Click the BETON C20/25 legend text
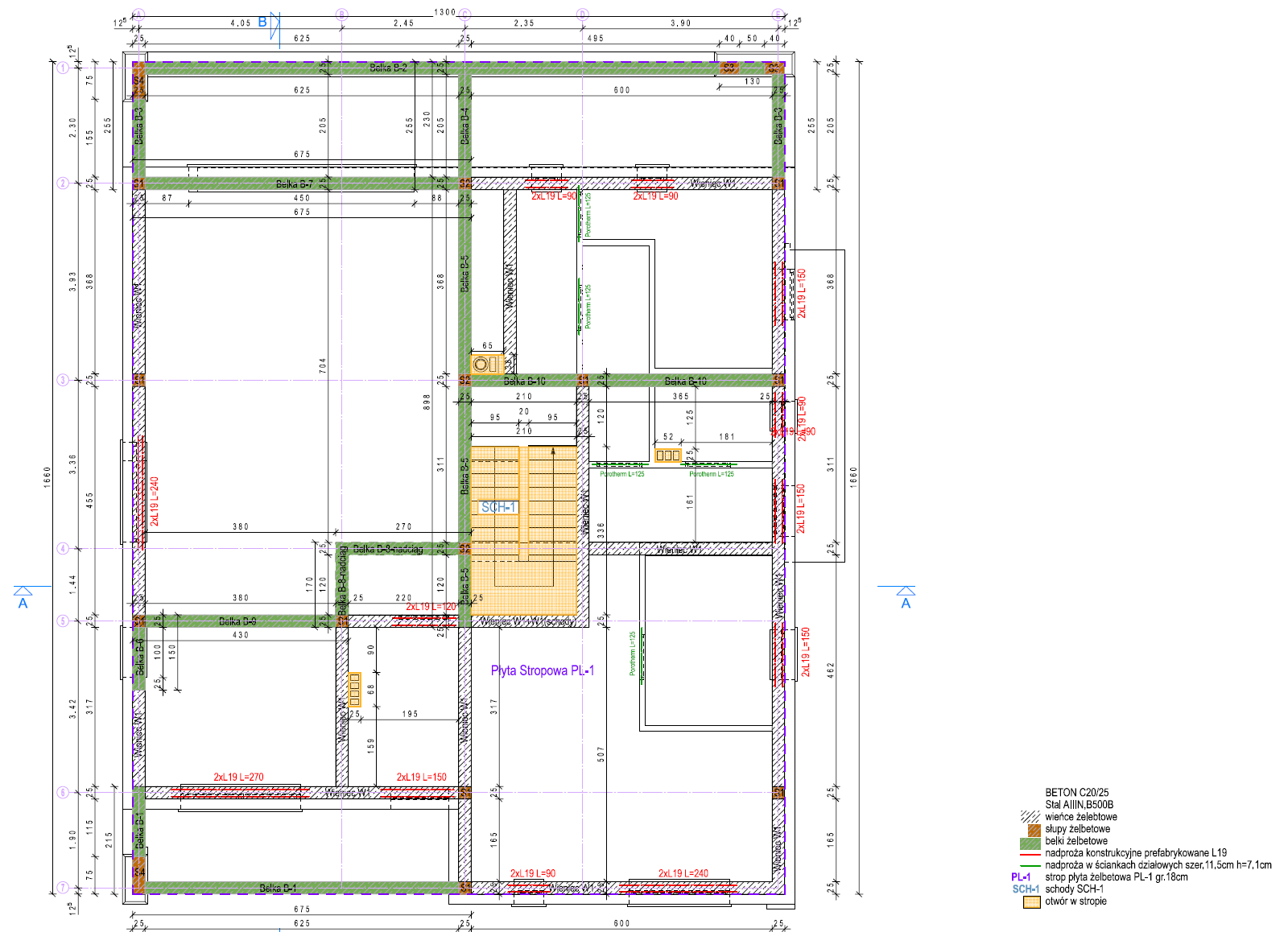The height and width of the screenshot is (932, 1288). 1076,793
